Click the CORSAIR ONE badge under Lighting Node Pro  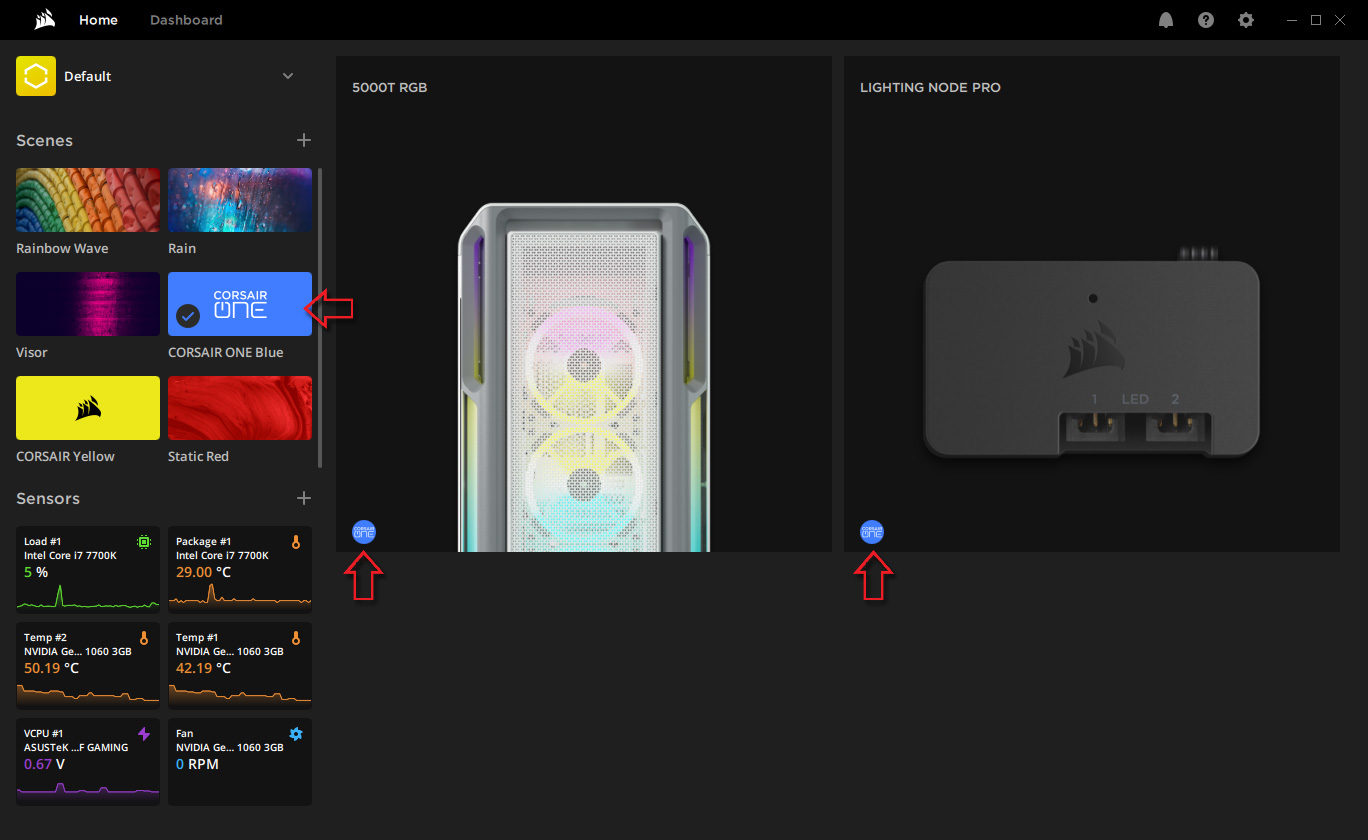pyautogui.click(x=872, y=532)
